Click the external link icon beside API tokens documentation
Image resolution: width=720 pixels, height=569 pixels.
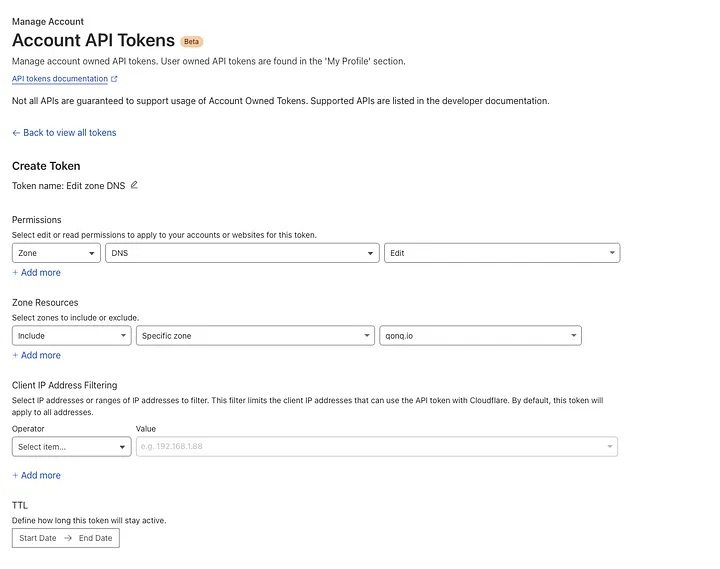click(x=114, y=79)
